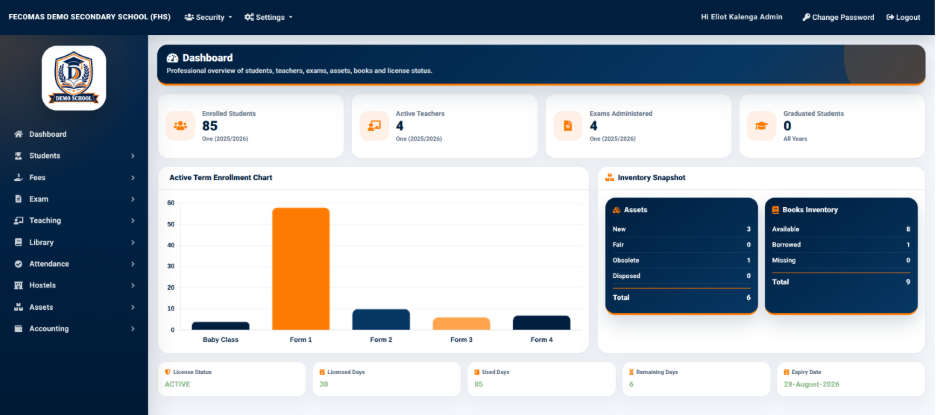The width and height of the screenshot is (936, 415).
Task: Click the Active Teachers card icon
Action: click(x=374, y=126)
